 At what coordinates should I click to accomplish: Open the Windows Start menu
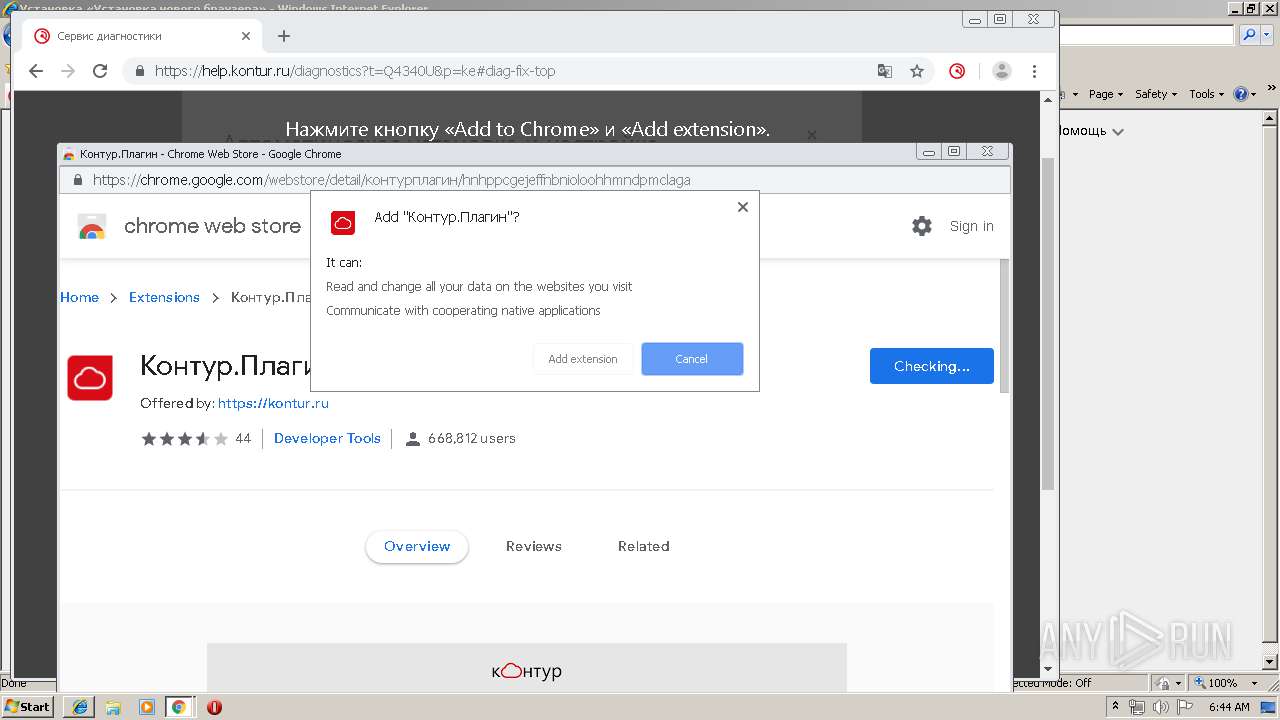click(28, 706)
